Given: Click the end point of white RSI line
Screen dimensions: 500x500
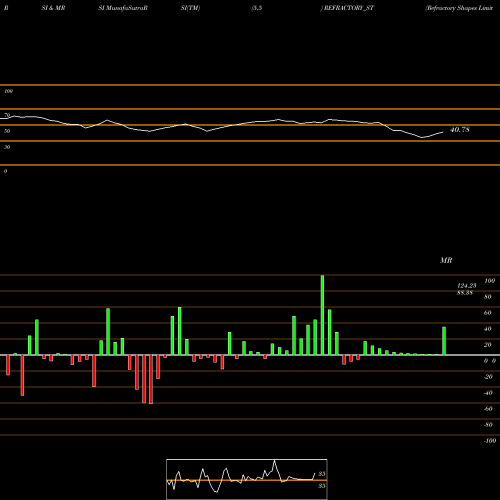Looking at the screenshot, I should coord(443,132).
